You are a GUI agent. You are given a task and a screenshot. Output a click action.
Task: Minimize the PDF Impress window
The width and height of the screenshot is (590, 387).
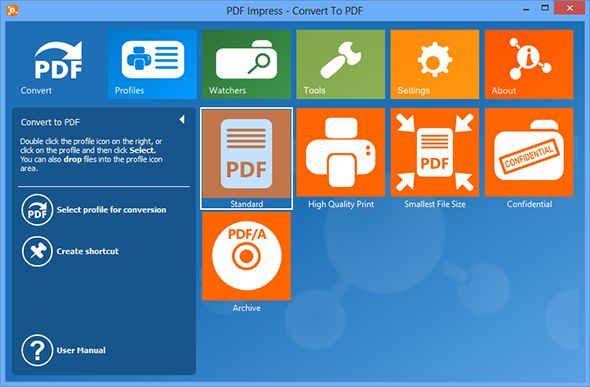[526, 8]
